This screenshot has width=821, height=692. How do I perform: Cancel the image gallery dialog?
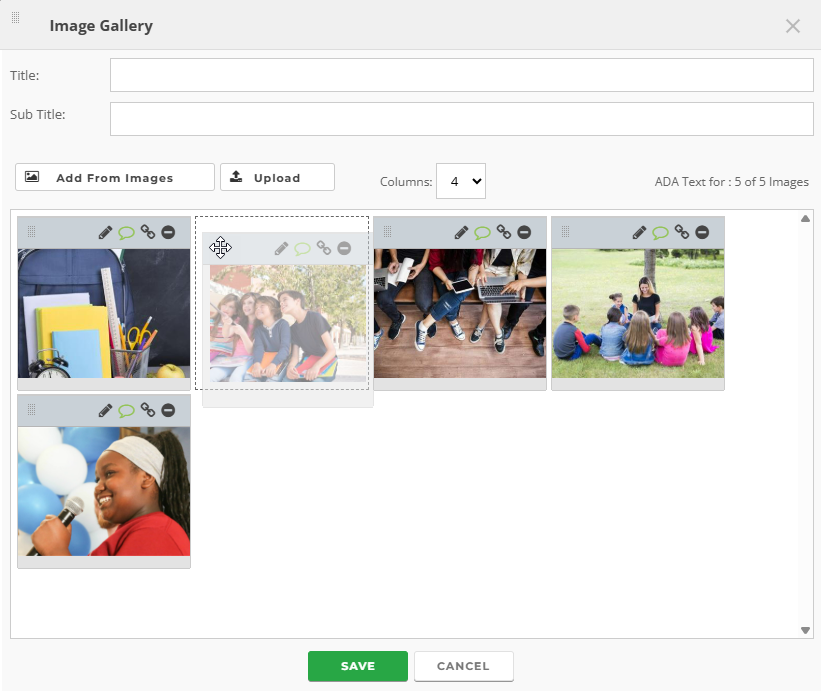pyautogui.click(x=463, y=666)
